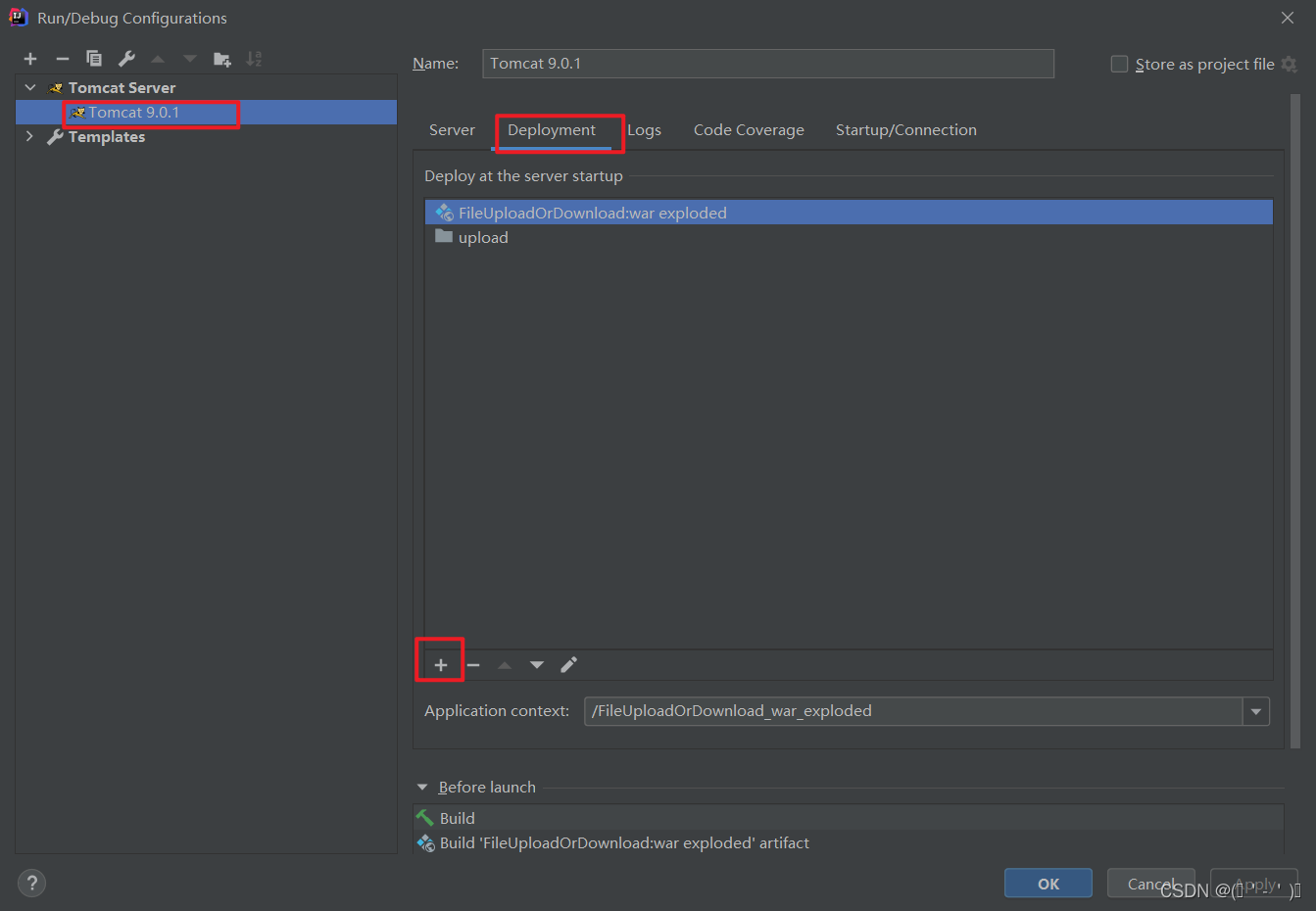The image size is (1316, 911).
Task: Click the Name input field
Action: (768, 64)
